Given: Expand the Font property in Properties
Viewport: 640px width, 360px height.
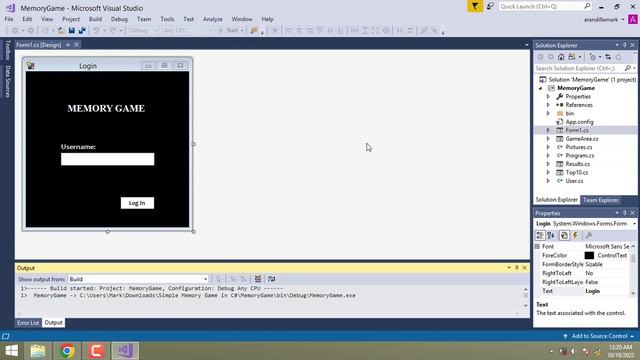Looking at the screenshot, I should (538, 247).
